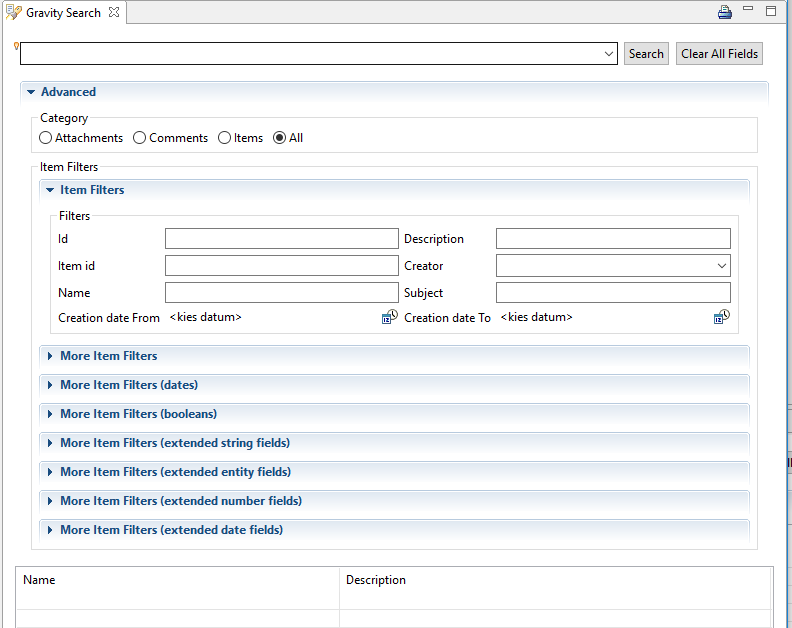Image resolution: width=792 pixels, height=628 pixels.
Task: Collapse the Advanced section
Action: click(31, 92)
